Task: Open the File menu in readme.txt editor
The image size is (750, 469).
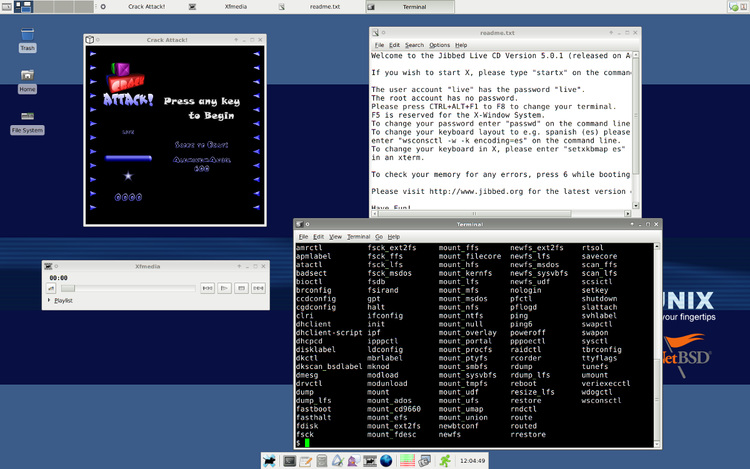Action: point(379,45)
